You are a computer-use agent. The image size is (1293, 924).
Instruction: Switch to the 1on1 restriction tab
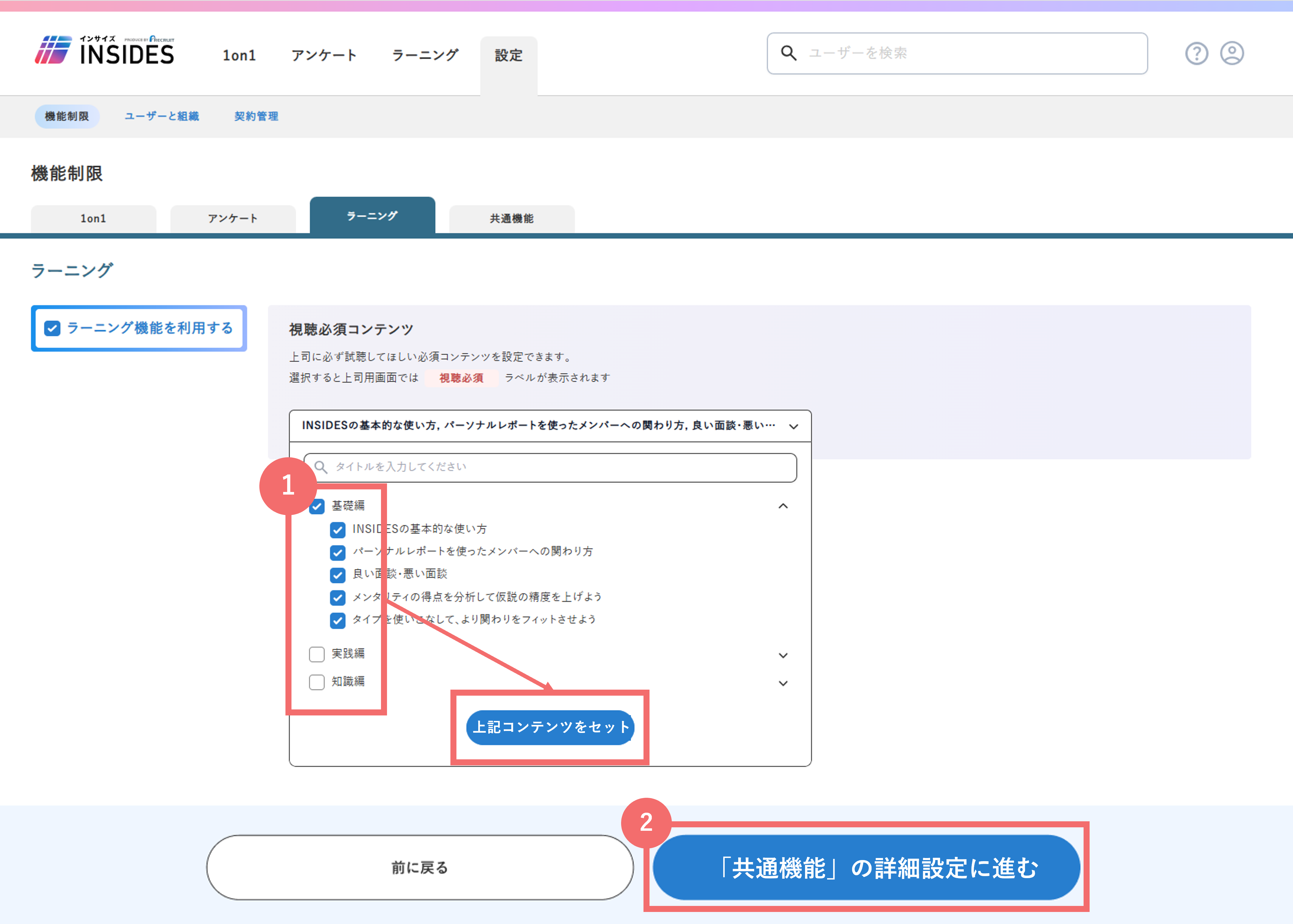coord(93,219)
